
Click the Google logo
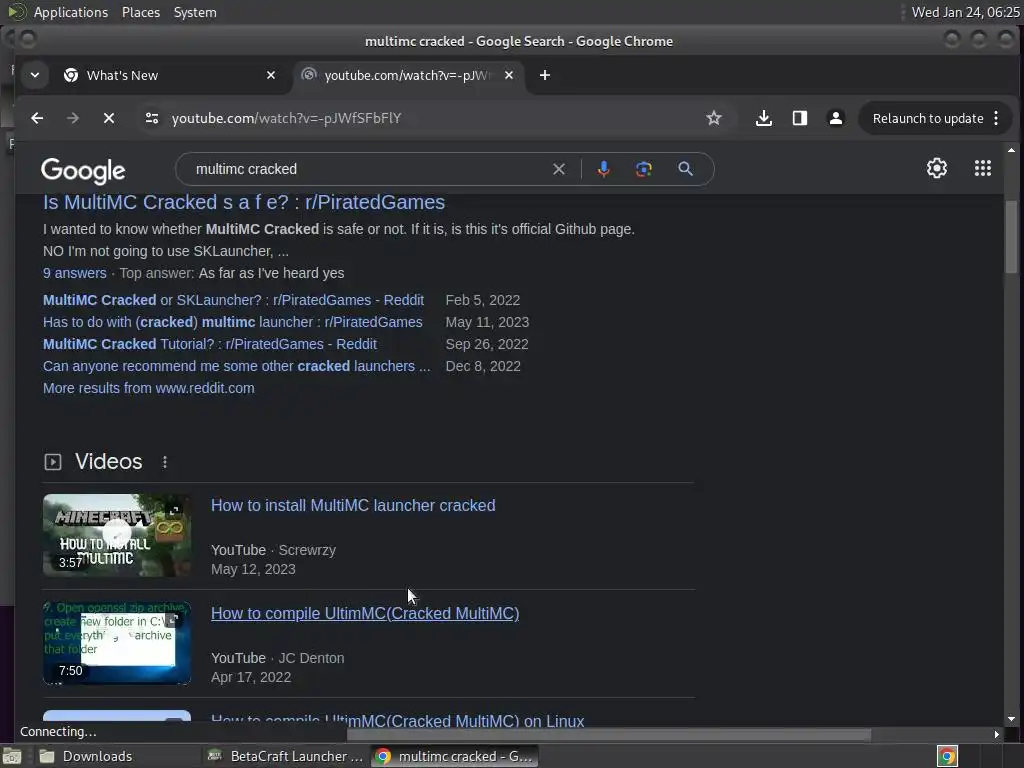(x=83, y=170)
